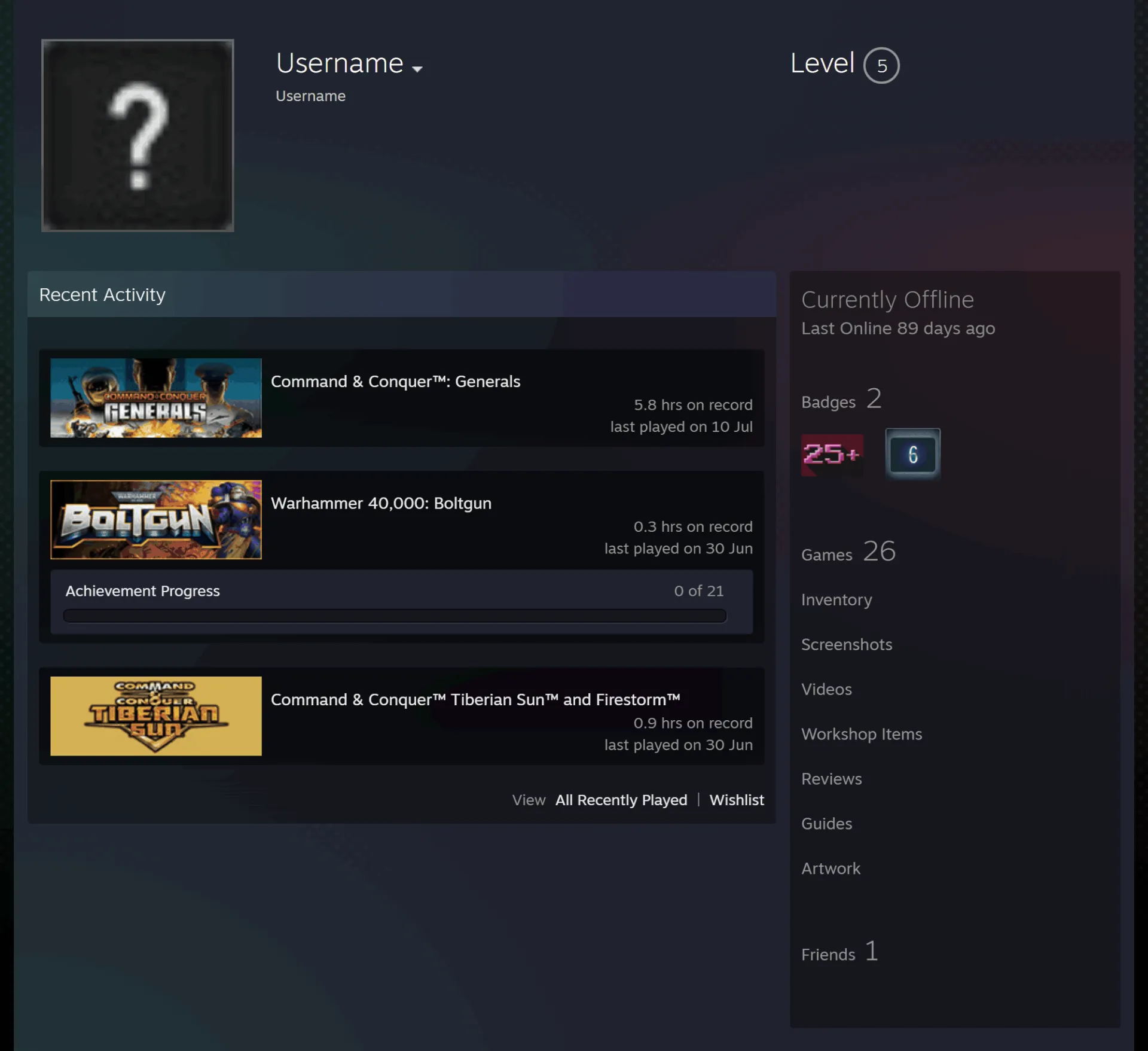Click the question mark profile avatar
The image size is (1148, 1051).
(138, 135)
